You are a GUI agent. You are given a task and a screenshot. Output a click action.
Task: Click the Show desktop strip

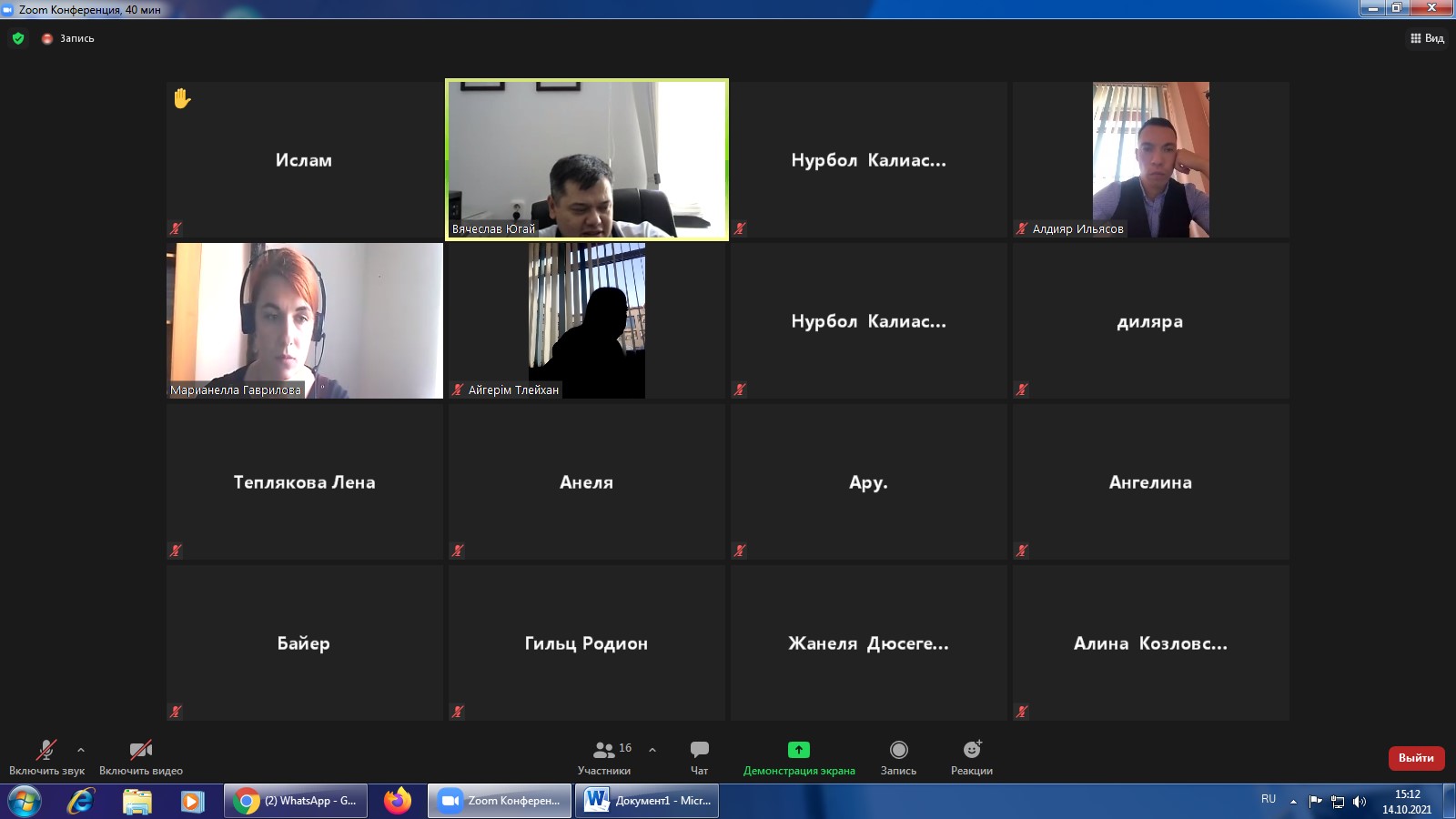coord(1449,801)
